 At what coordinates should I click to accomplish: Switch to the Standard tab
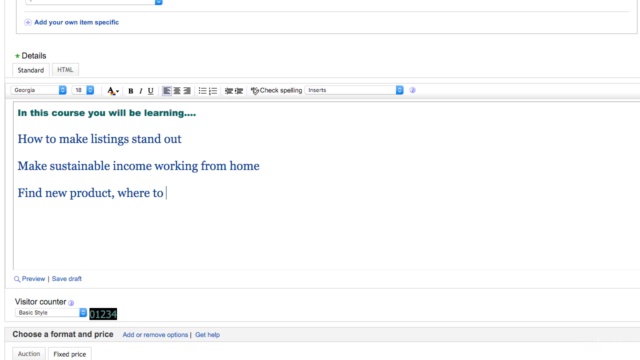tap(31, 70)
